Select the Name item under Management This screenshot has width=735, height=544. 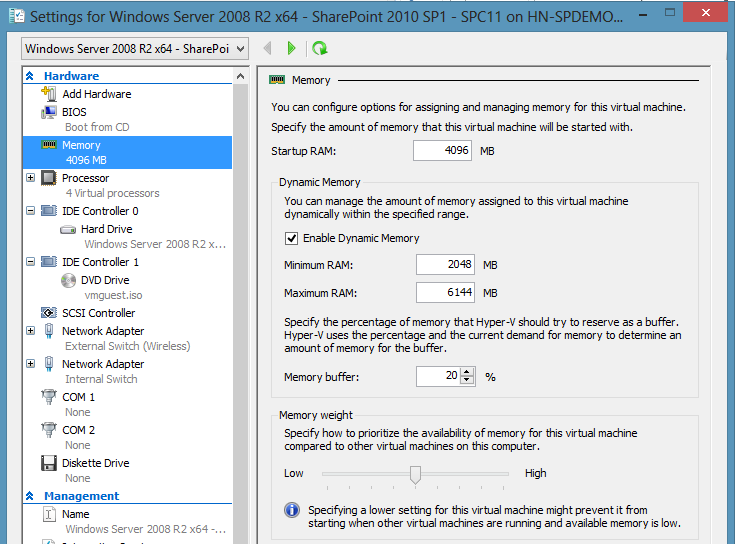click(x=75, y=514)
